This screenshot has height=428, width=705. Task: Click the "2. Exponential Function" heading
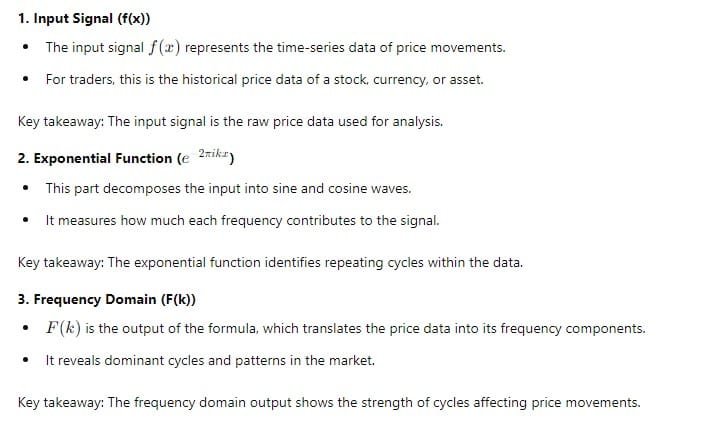point(95,158)
